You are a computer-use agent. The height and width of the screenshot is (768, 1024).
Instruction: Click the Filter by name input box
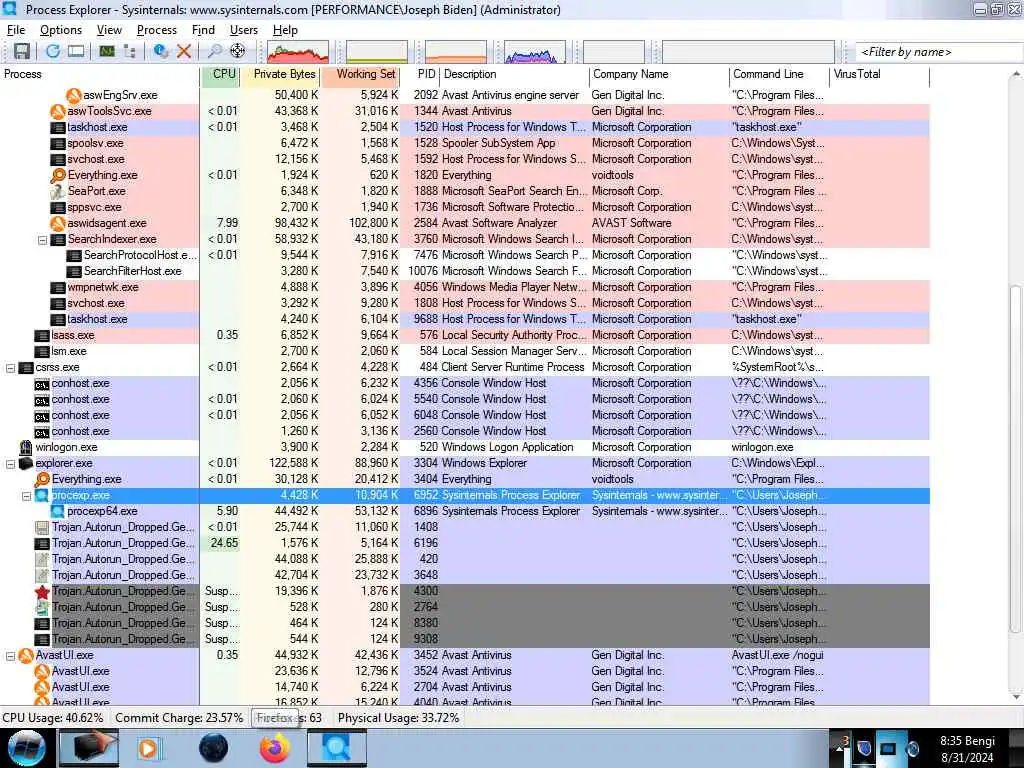pos(938,52)
